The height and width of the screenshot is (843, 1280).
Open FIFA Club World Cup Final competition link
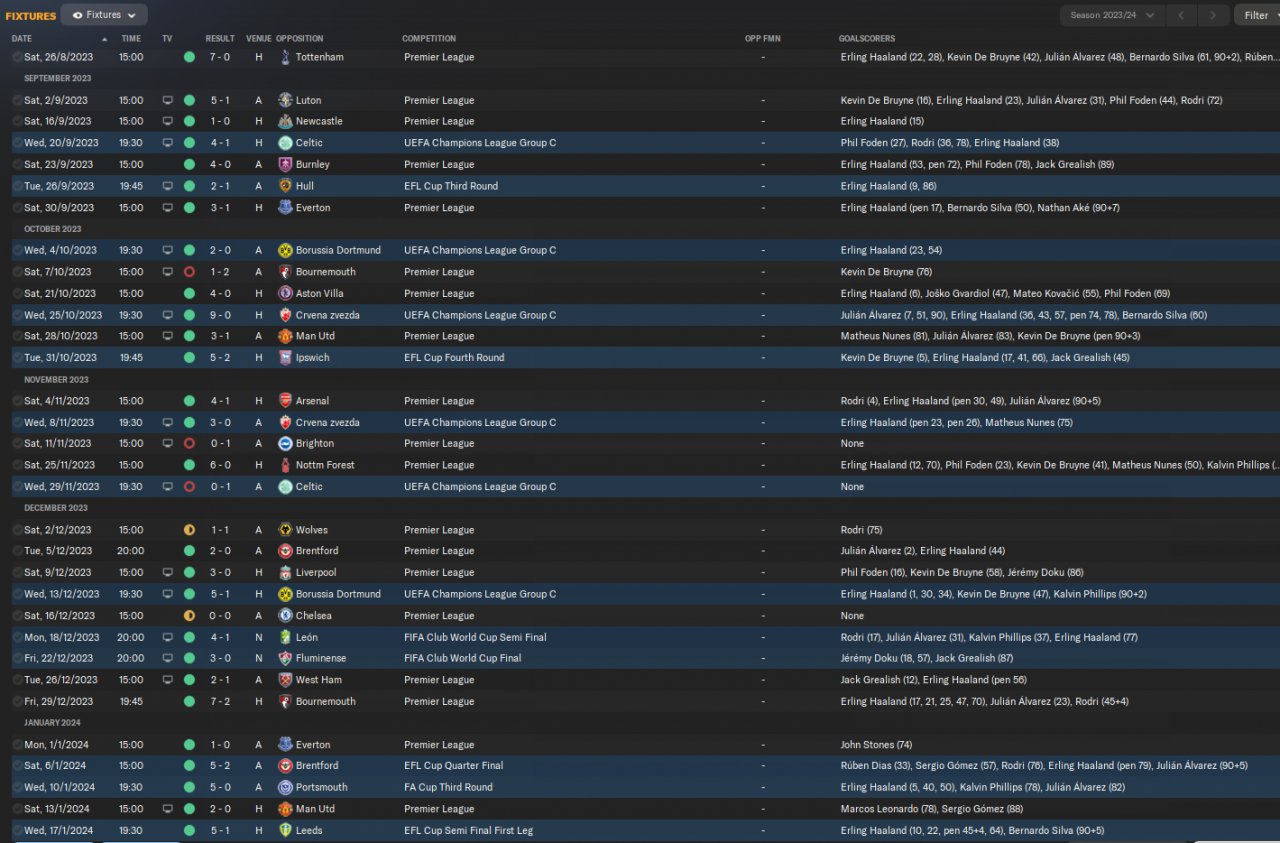point(462,658)
